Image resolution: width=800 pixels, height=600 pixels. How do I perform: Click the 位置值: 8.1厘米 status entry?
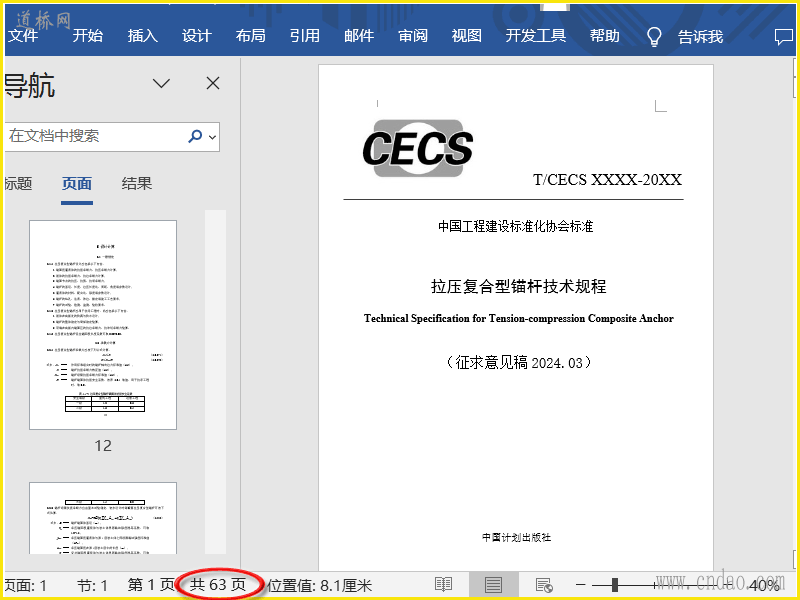click(319, 585)
